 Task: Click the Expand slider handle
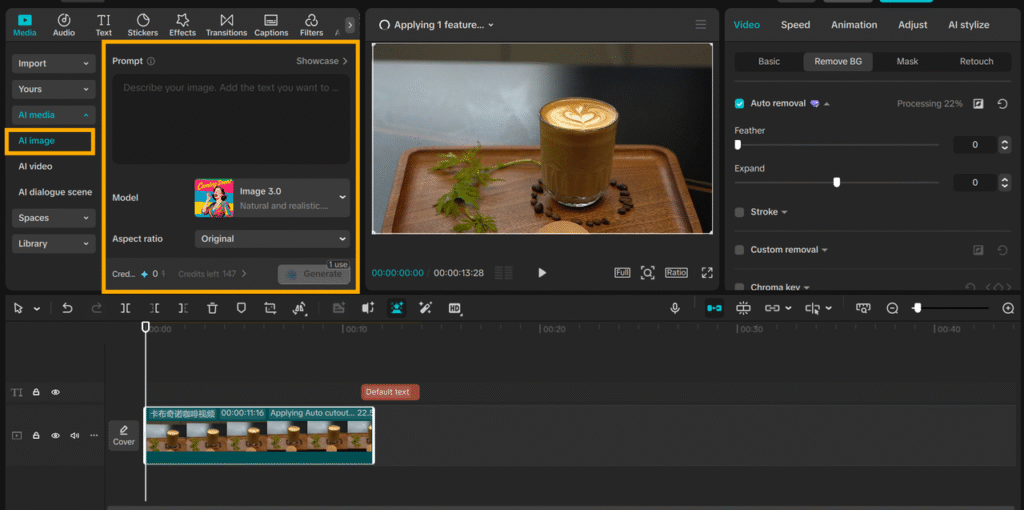click(837, 183)
